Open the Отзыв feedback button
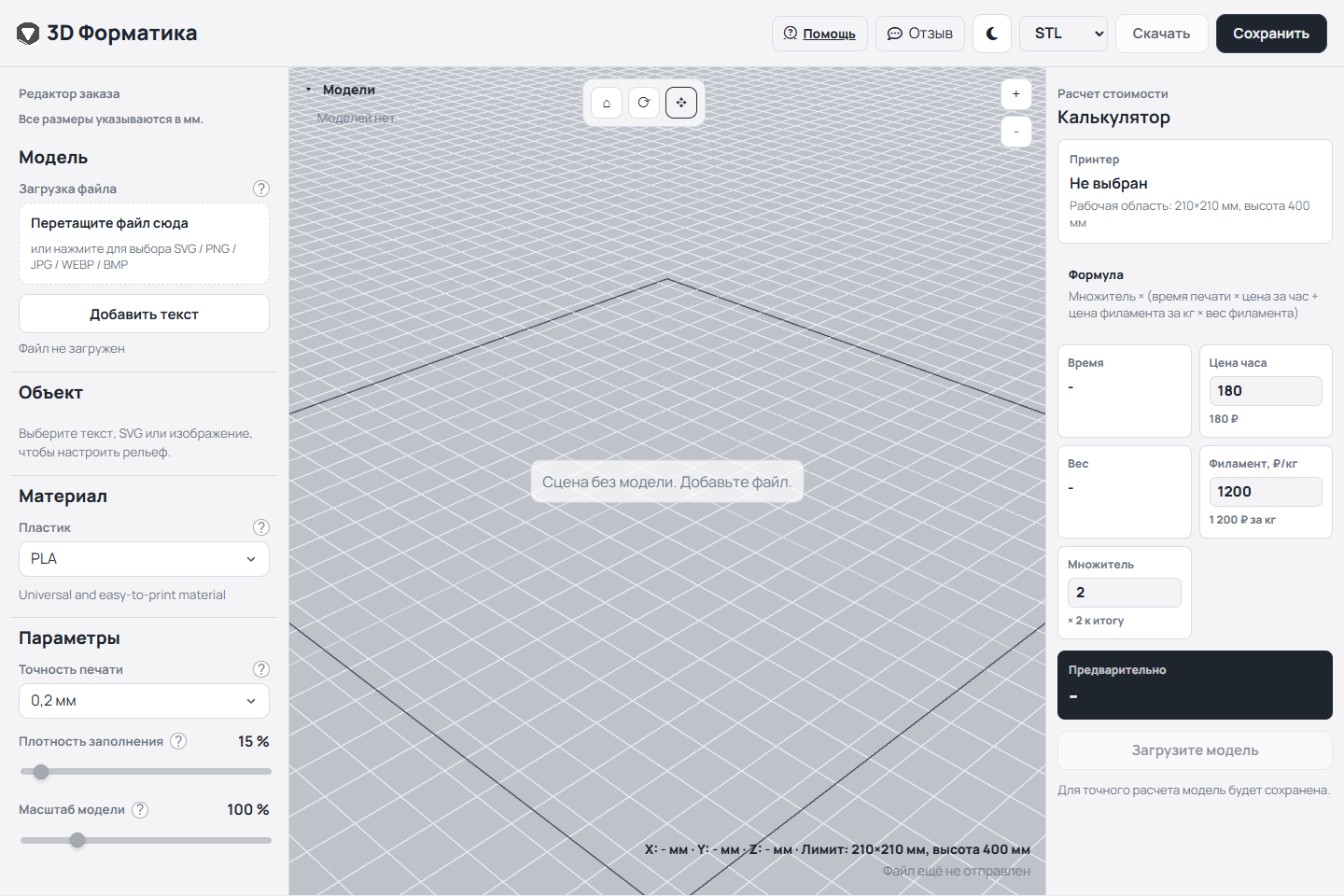This screenshot has width=1344, height=896. tap(920, 34)
